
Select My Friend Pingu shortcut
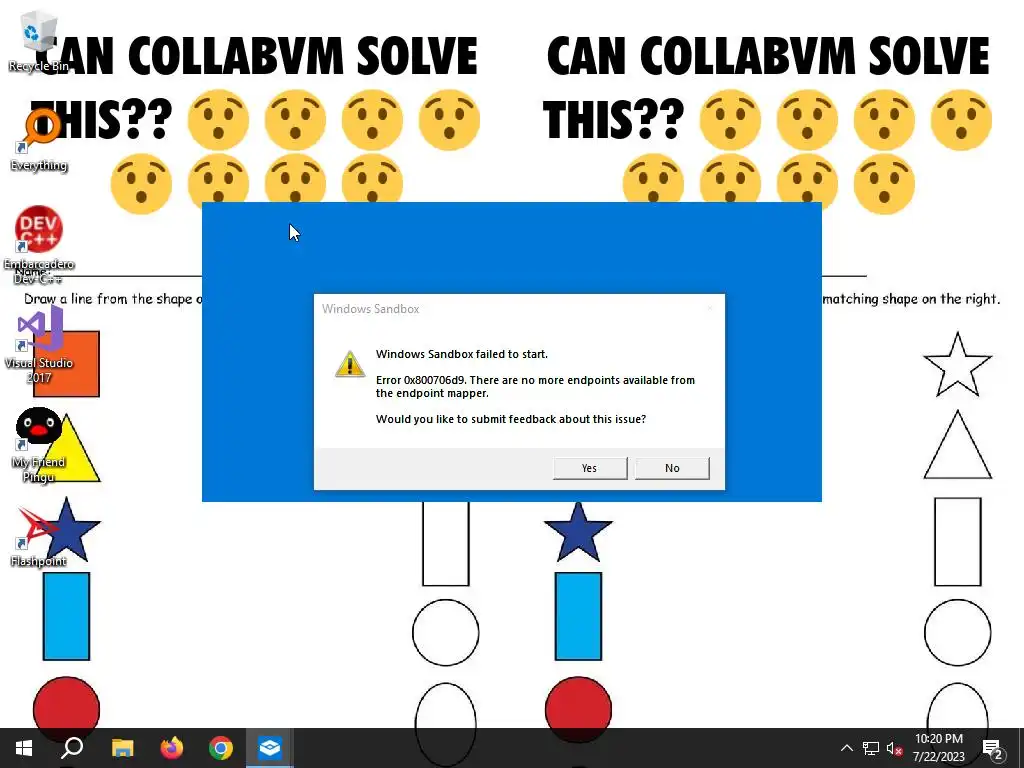point(39,445)
